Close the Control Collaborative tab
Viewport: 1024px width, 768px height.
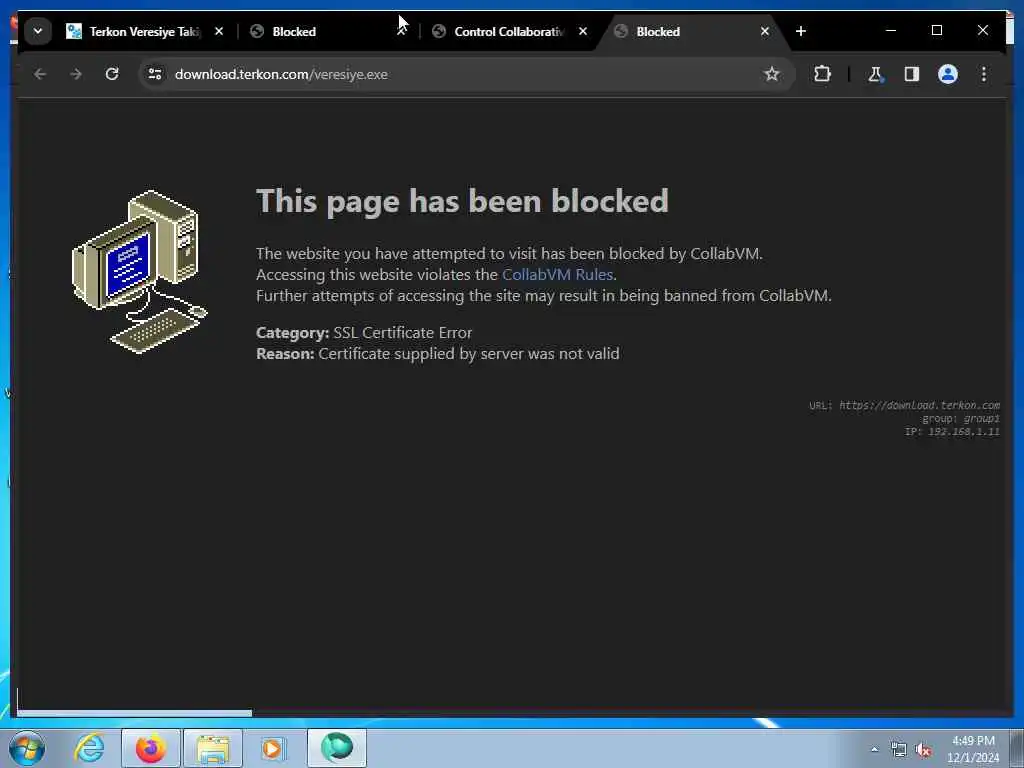tap(583, 31)
